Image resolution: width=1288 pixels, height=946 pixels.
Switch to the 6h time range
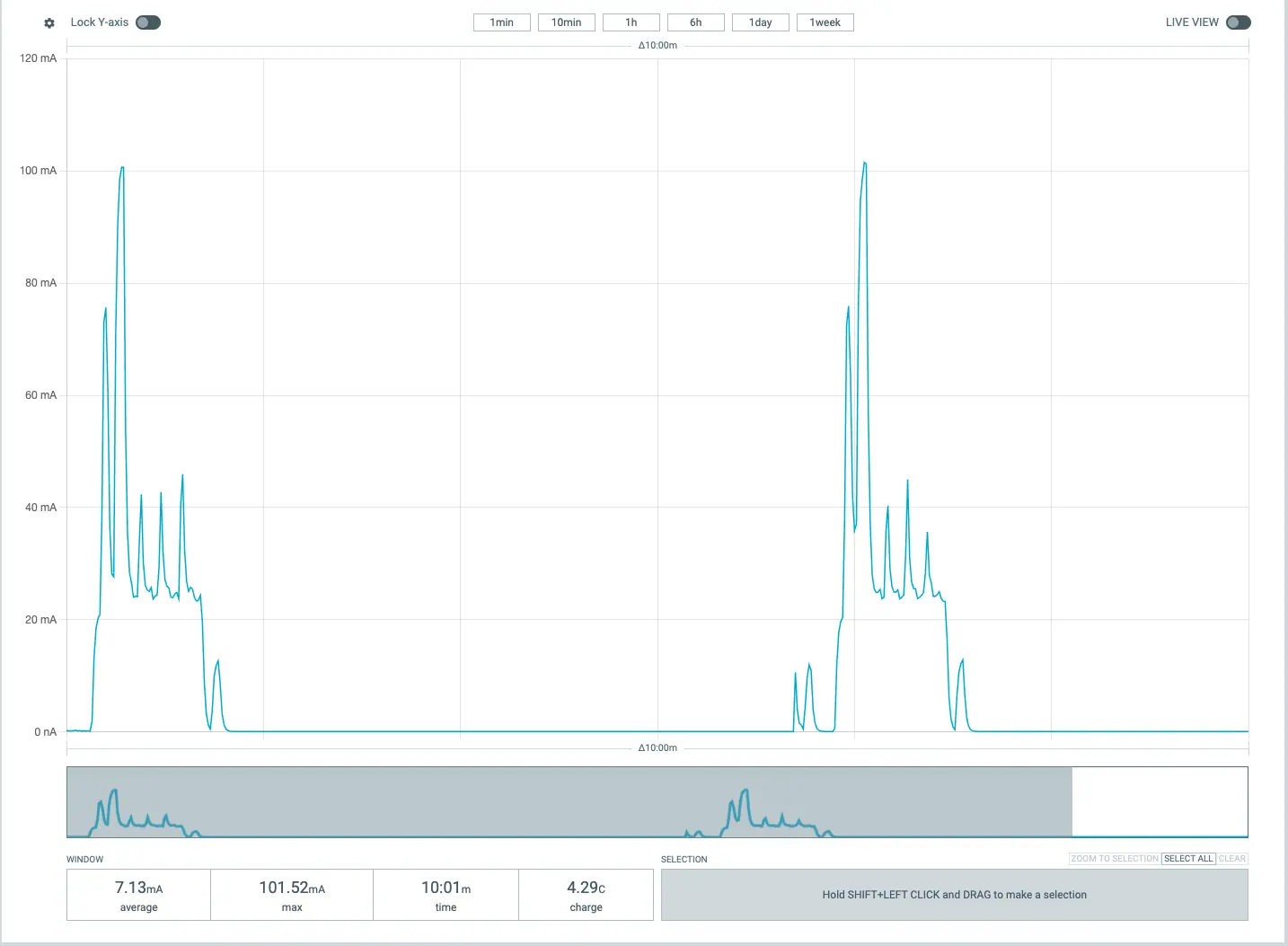point(695,22)
